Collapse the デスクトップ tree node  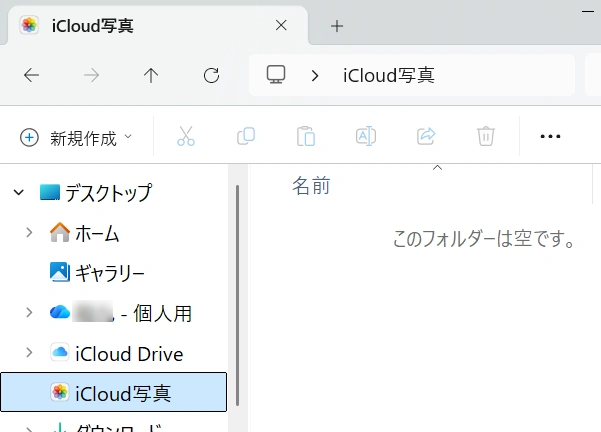coord(18,192)
